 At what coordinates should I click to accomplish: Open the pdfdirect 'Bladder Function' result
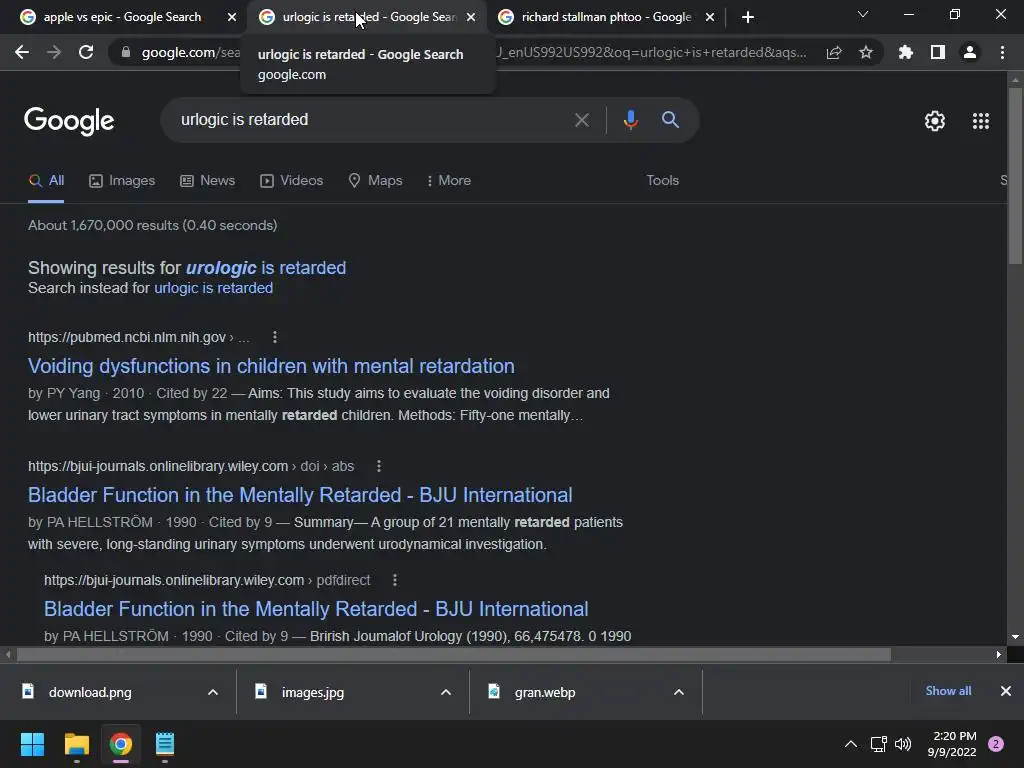pos(316,609)
